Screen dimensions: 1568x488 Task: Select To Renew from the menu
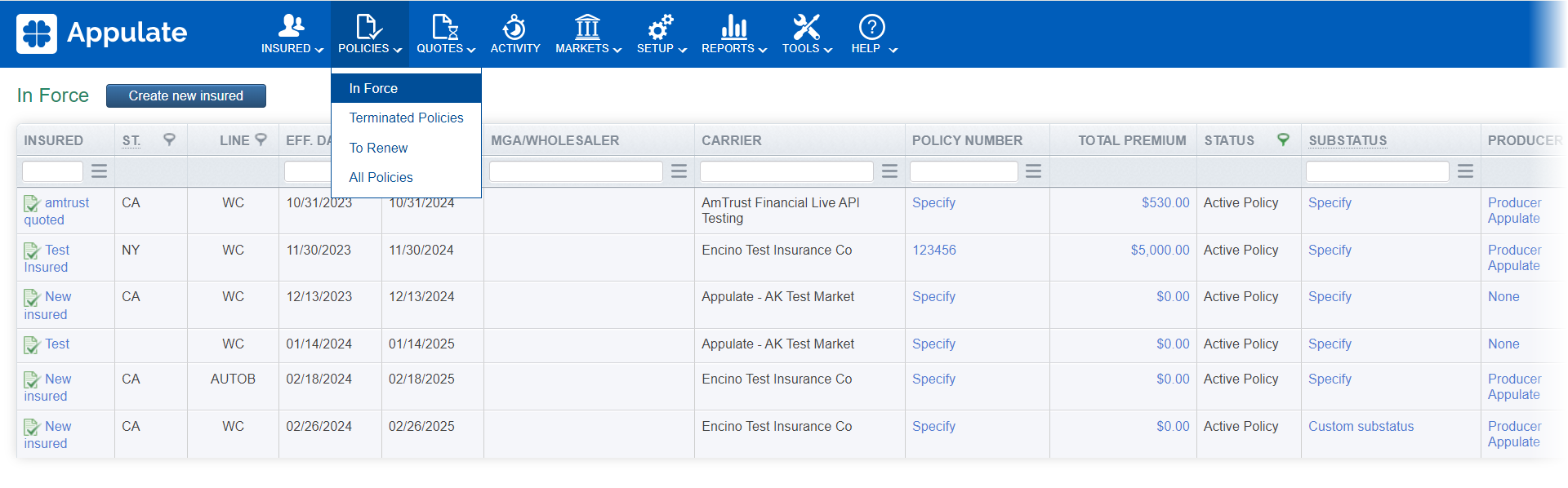coord(378,148)
